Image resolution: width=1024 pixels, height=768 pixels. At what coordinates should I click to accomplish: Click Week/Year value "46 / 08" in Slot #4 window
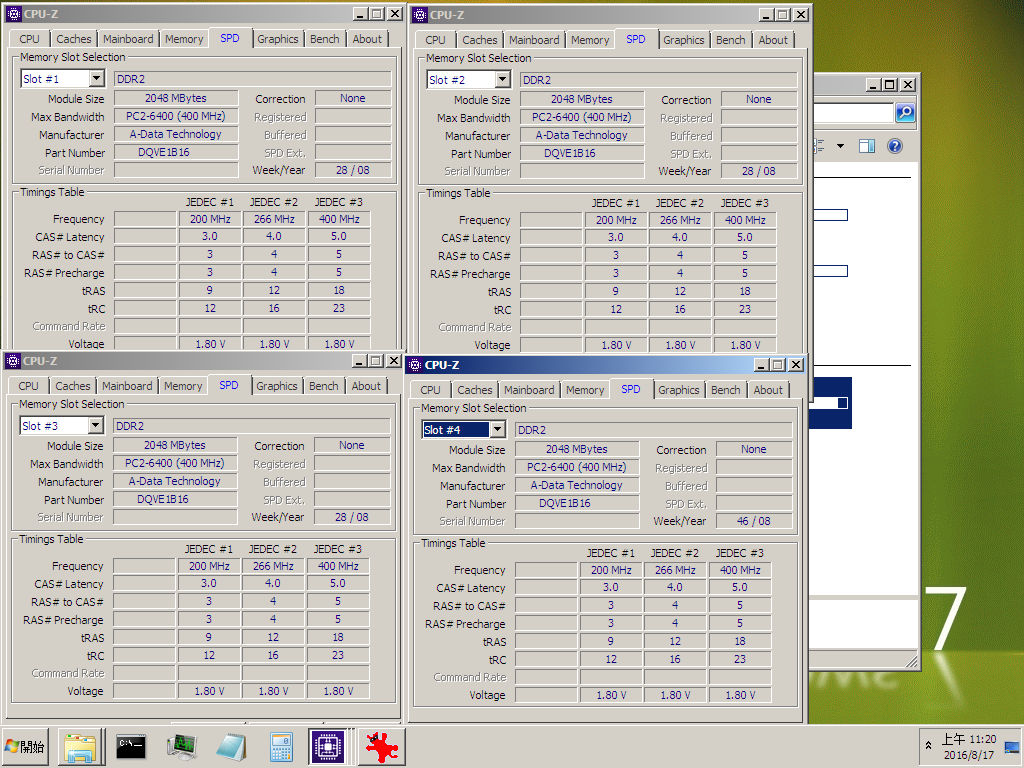pyautogui.click(x=754, y=521)
